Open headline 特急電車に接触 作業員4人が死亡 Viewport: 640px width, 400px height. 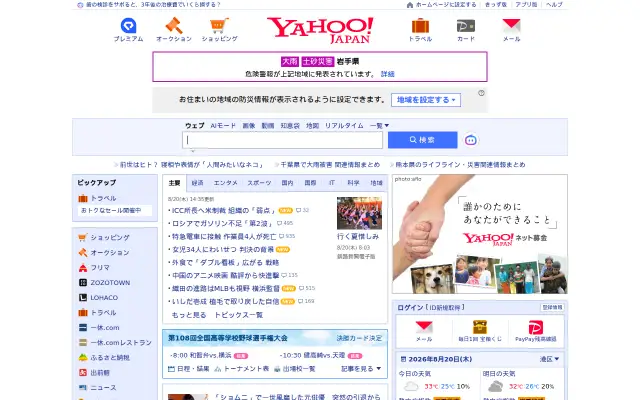(224, 236)
